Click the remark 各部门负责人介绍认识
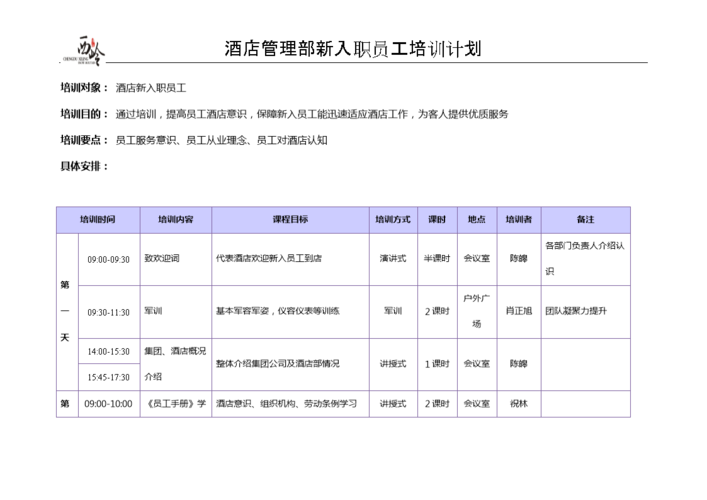 click(x=585, y=258)
